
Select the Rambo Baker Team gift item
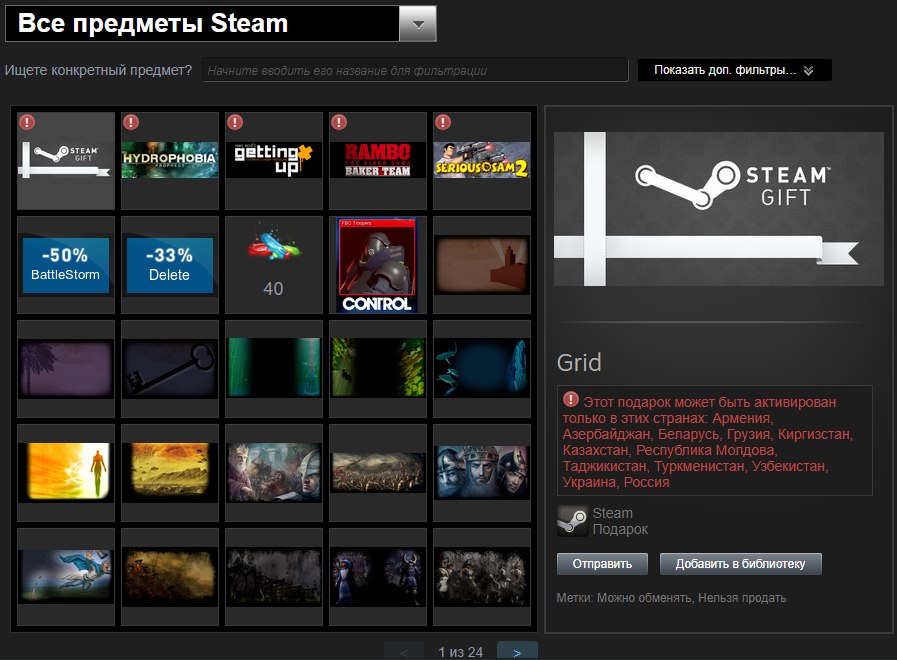tap(378, 161)
